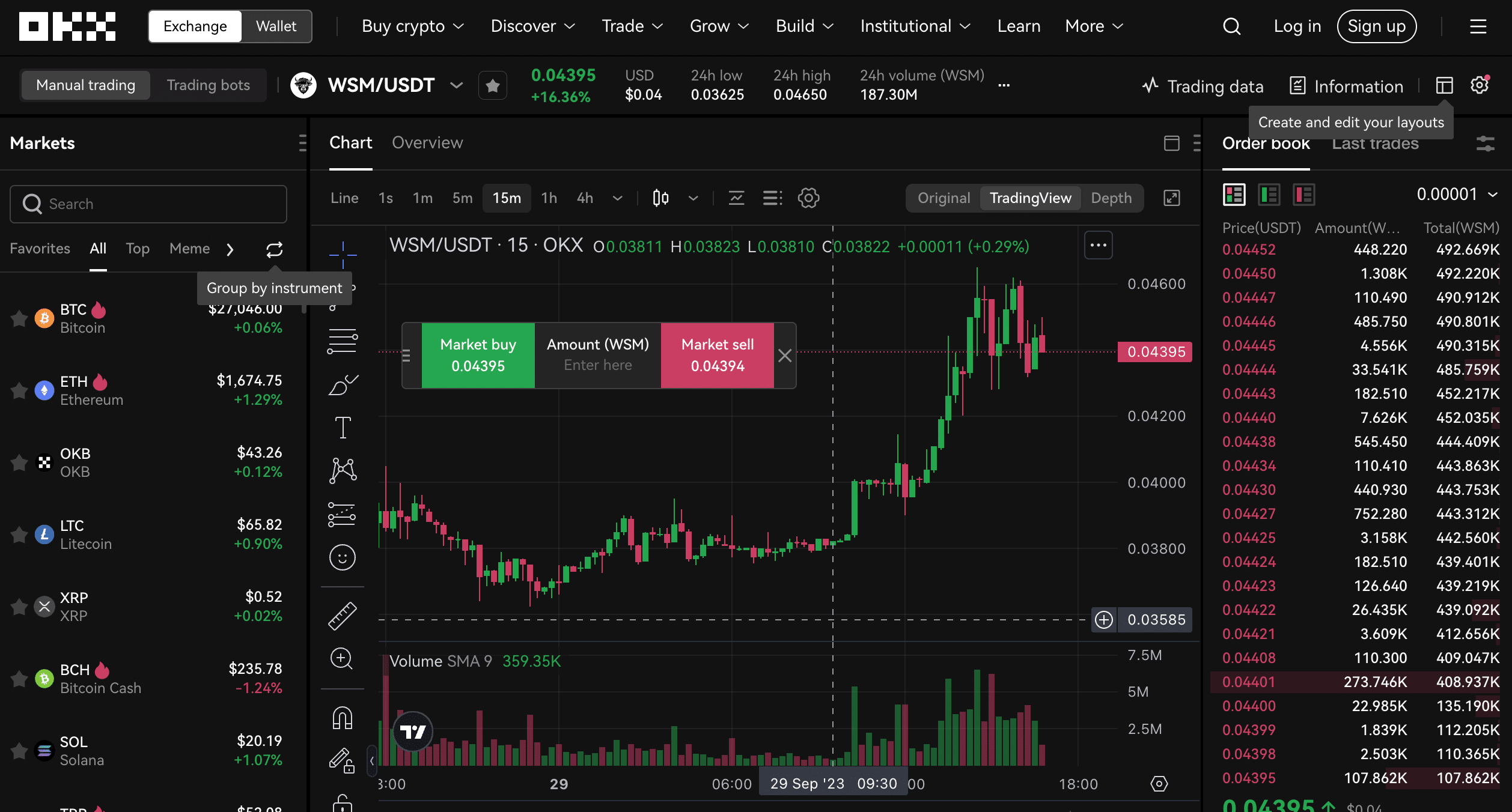
Task: Close the quick market order panel
Action: point(784,356)
